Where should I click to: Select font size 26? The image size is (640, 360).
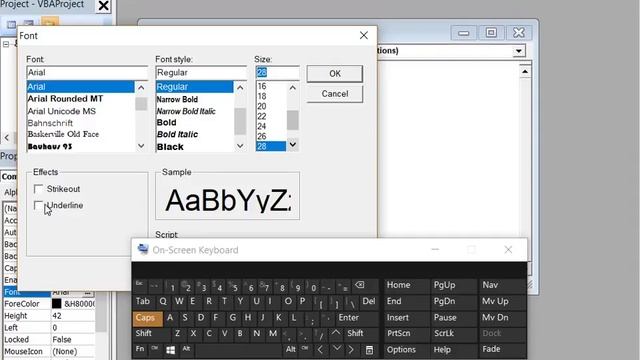coord(262,136)
